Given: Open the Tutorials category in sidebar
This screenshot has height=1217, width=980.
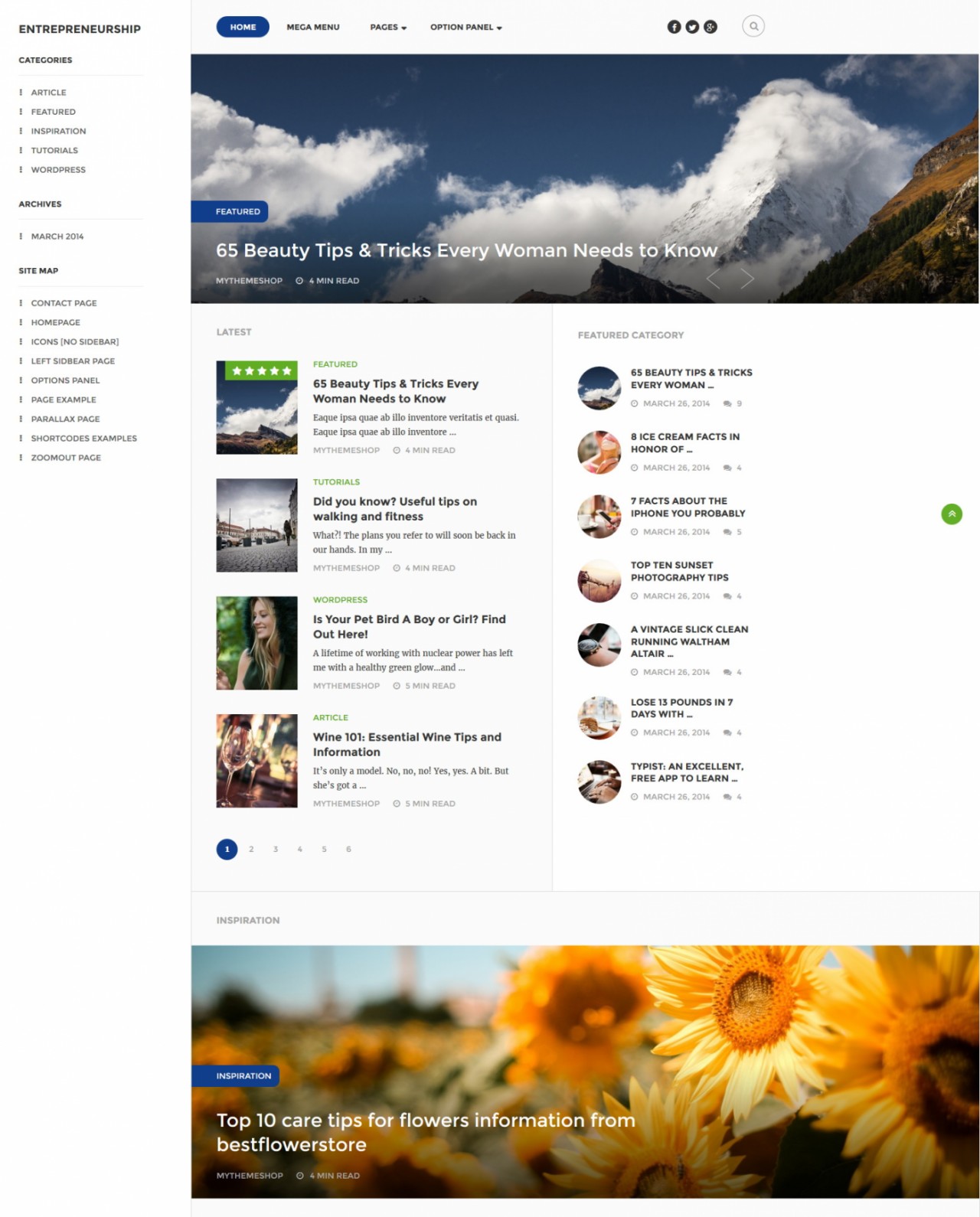Looking at the screenshot, I should coord(54,151).
